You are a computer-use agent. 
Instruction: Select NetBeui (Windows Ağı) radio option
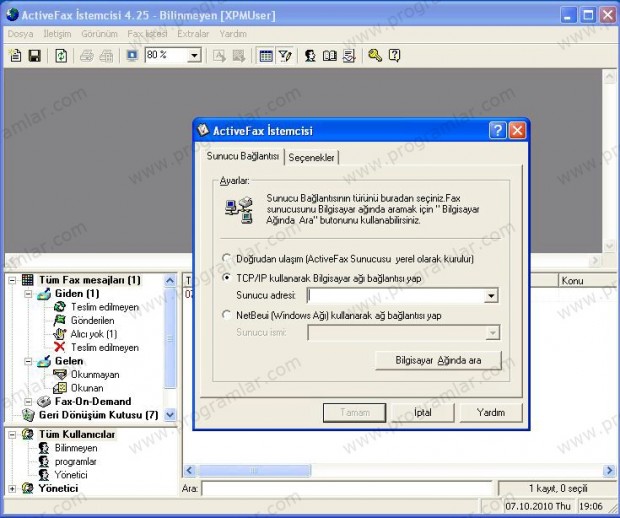coord(227,315)
